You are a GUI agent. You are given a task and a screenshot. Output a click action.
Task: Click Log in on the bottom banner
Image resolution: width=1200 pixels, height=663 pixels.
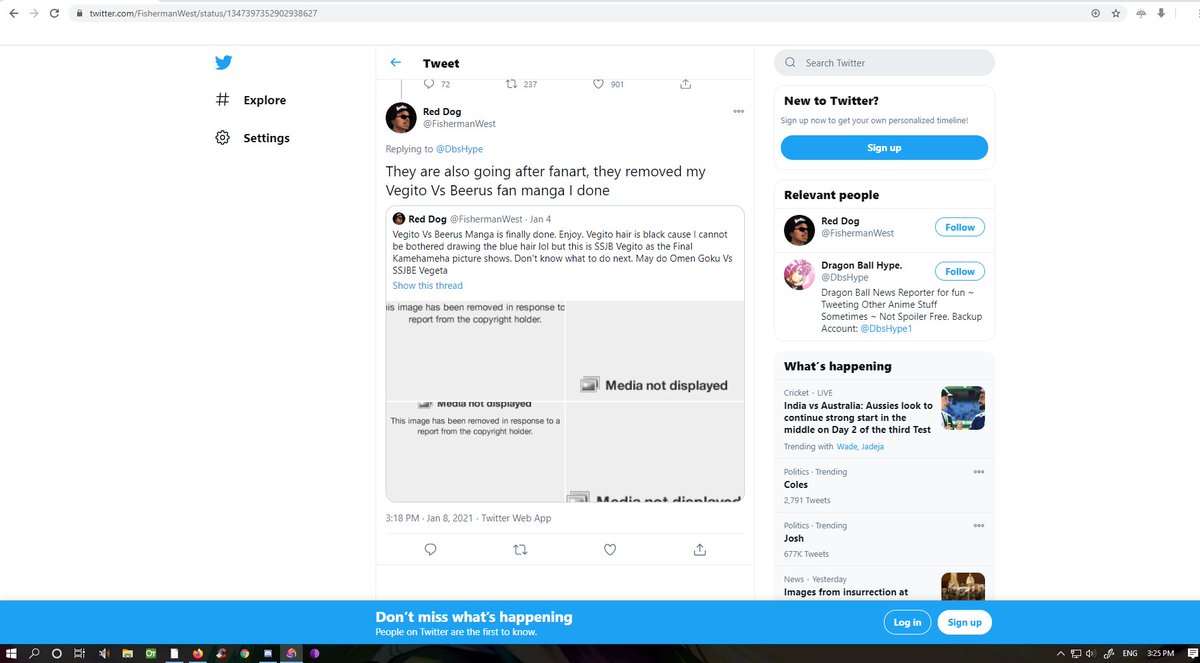tap(907, 622)
